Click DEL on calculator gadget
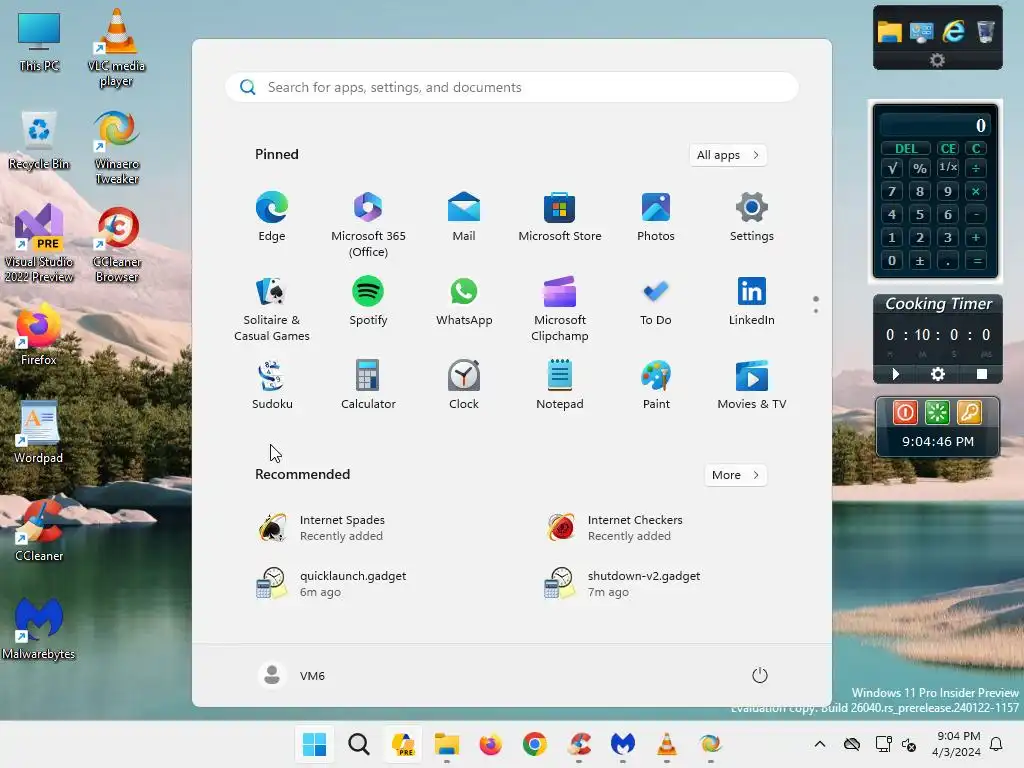Viewport: 1024px width, 768px height. tap(906, 148)
